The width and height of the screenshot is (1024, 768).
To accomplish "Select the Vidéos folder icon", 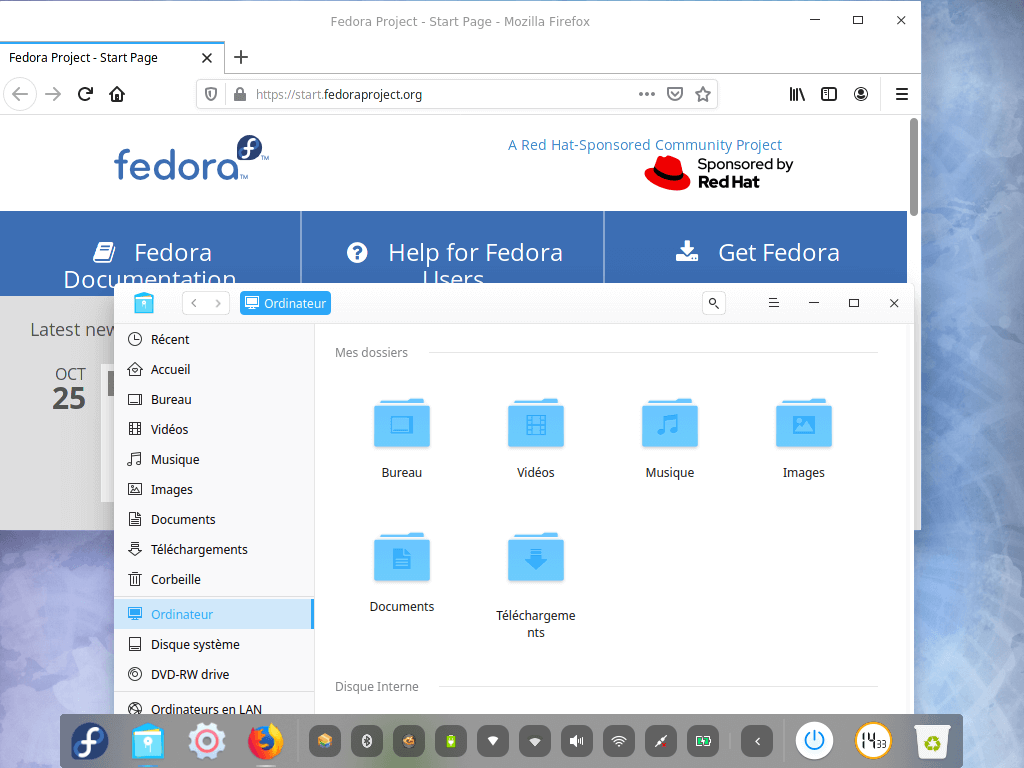I will click(536, 423).
